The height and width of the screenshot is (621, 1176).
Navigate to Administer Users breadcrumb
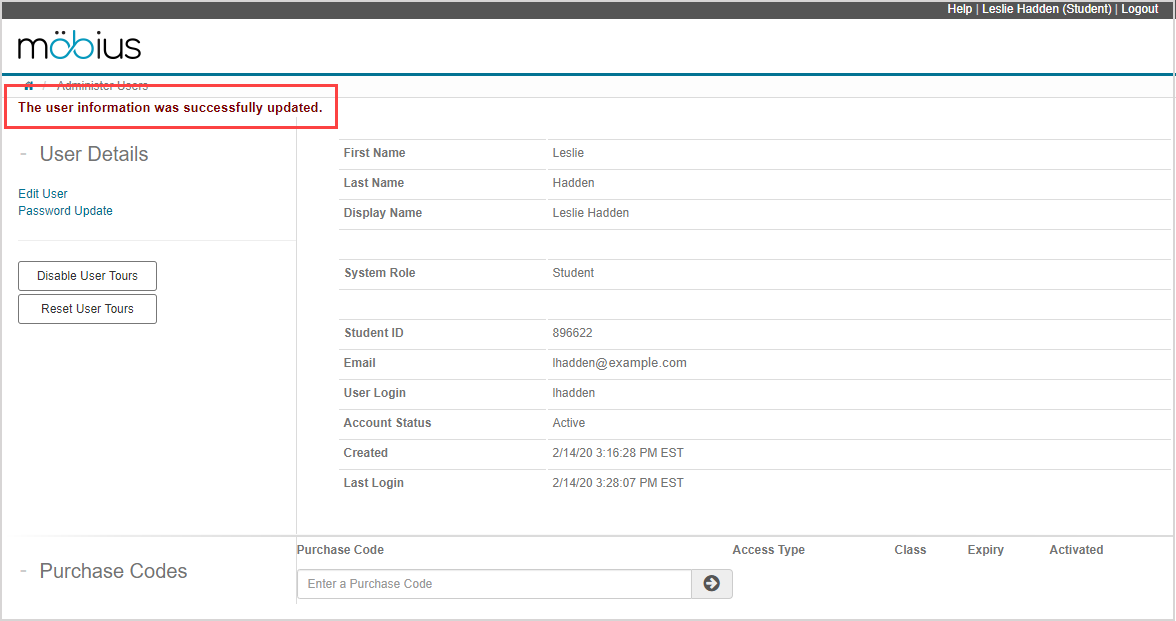[x=102, y=86]
